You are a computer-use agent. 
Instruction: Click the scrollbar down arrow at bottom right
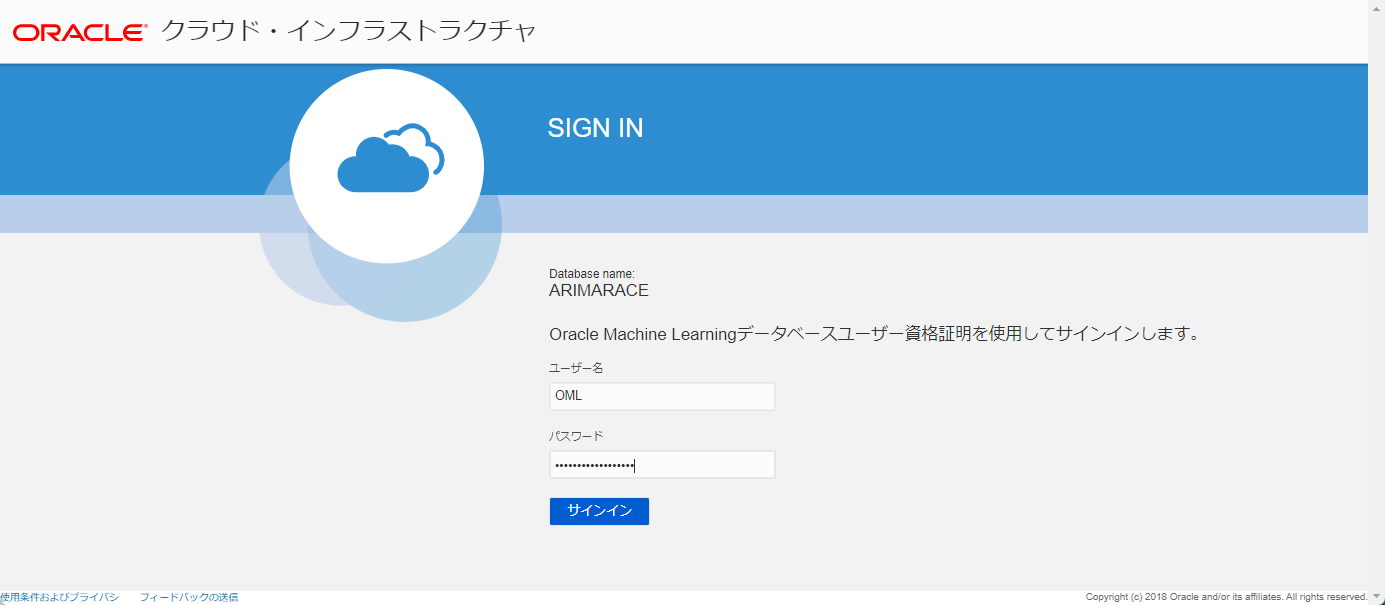tap(1377, 597)
